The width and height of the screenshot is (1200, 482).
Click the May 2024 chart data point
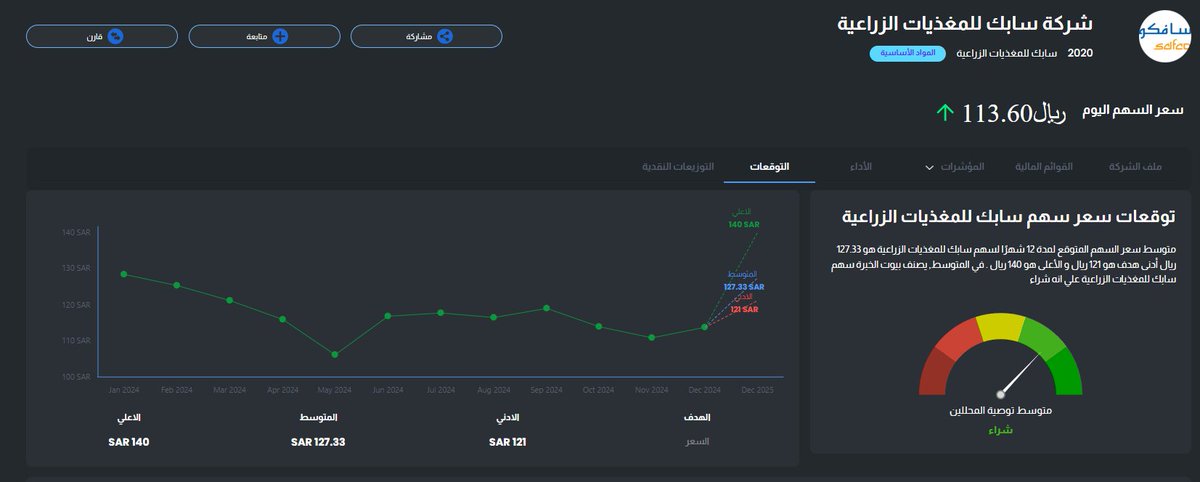pyautogui.click(x=335, y=355)
